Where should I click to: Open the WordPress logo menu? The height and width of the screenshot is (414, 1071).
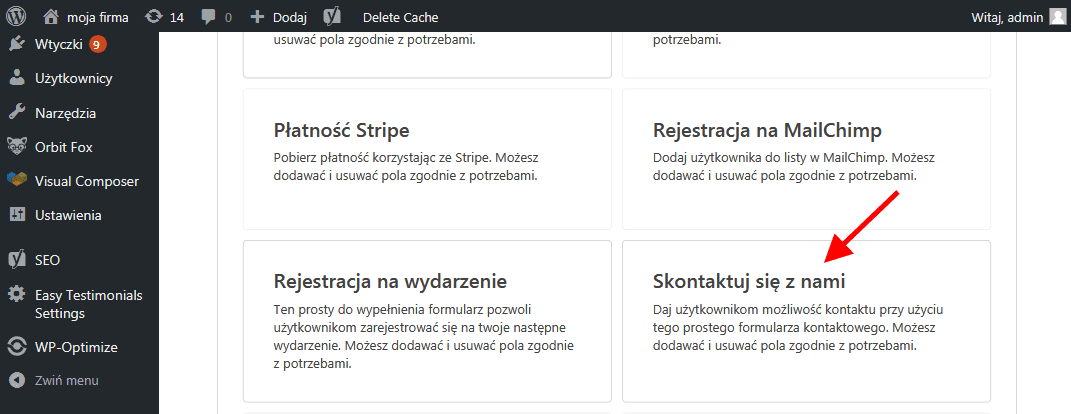tap(16, 16)
